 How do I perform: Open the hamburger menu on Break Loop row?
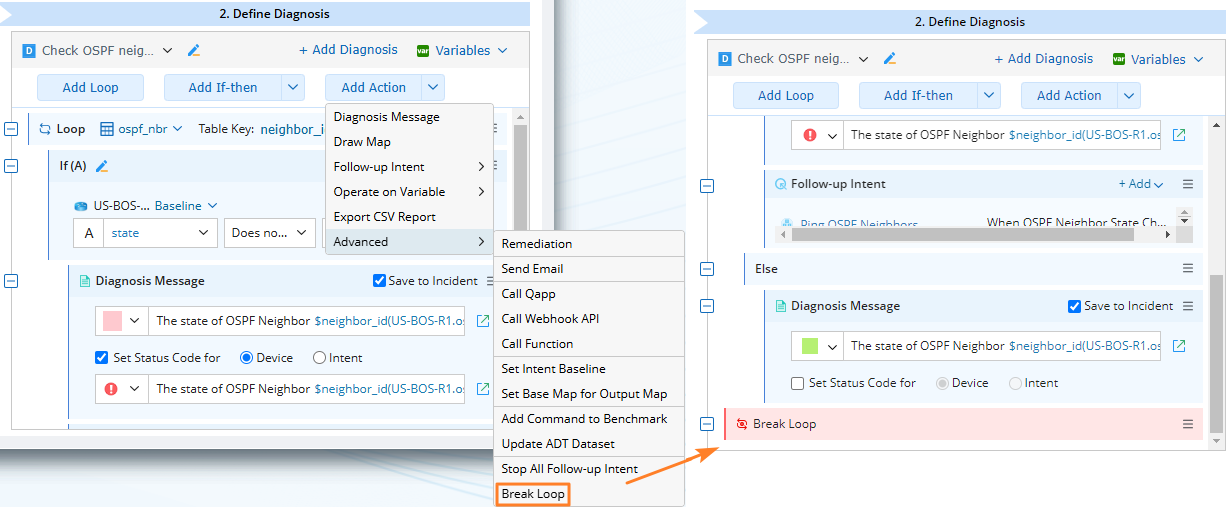click(x=1188, y=424)
